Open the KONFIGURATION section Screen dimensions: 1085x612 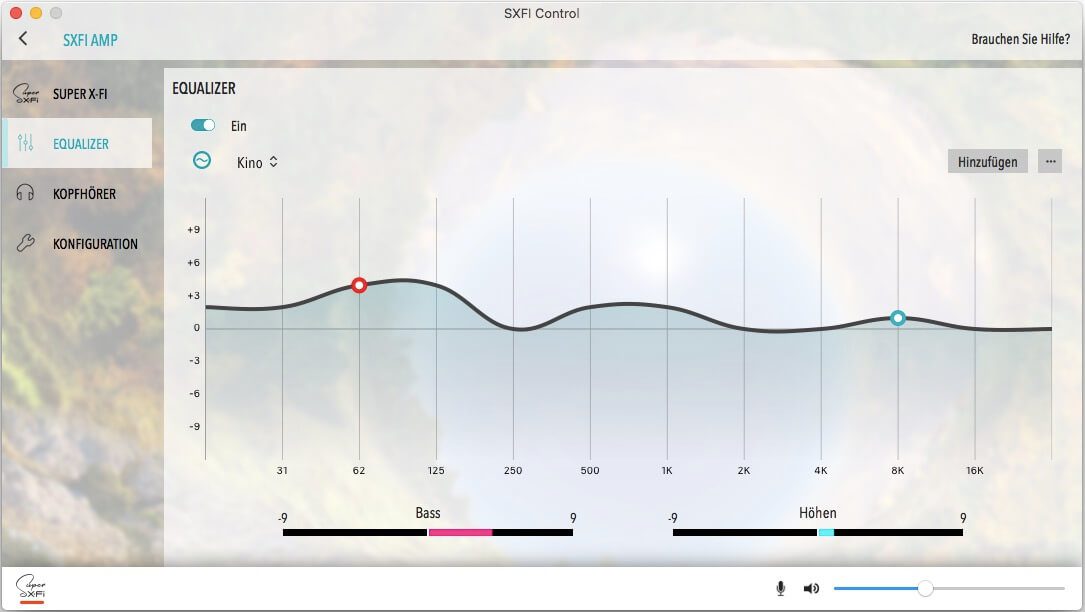[x=95, y=244]
